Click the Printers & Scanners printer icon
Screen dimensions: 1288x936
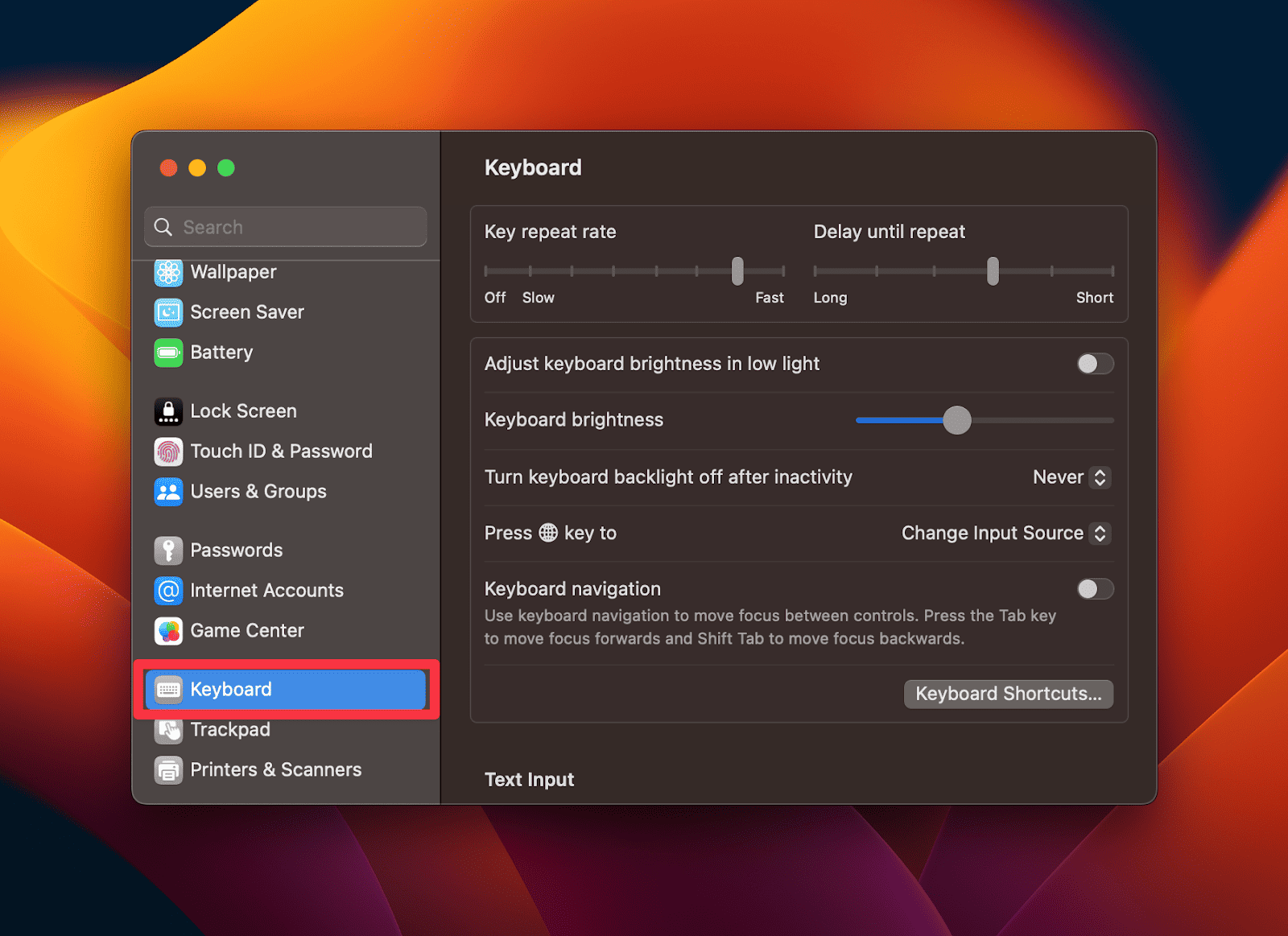[168, 770]
